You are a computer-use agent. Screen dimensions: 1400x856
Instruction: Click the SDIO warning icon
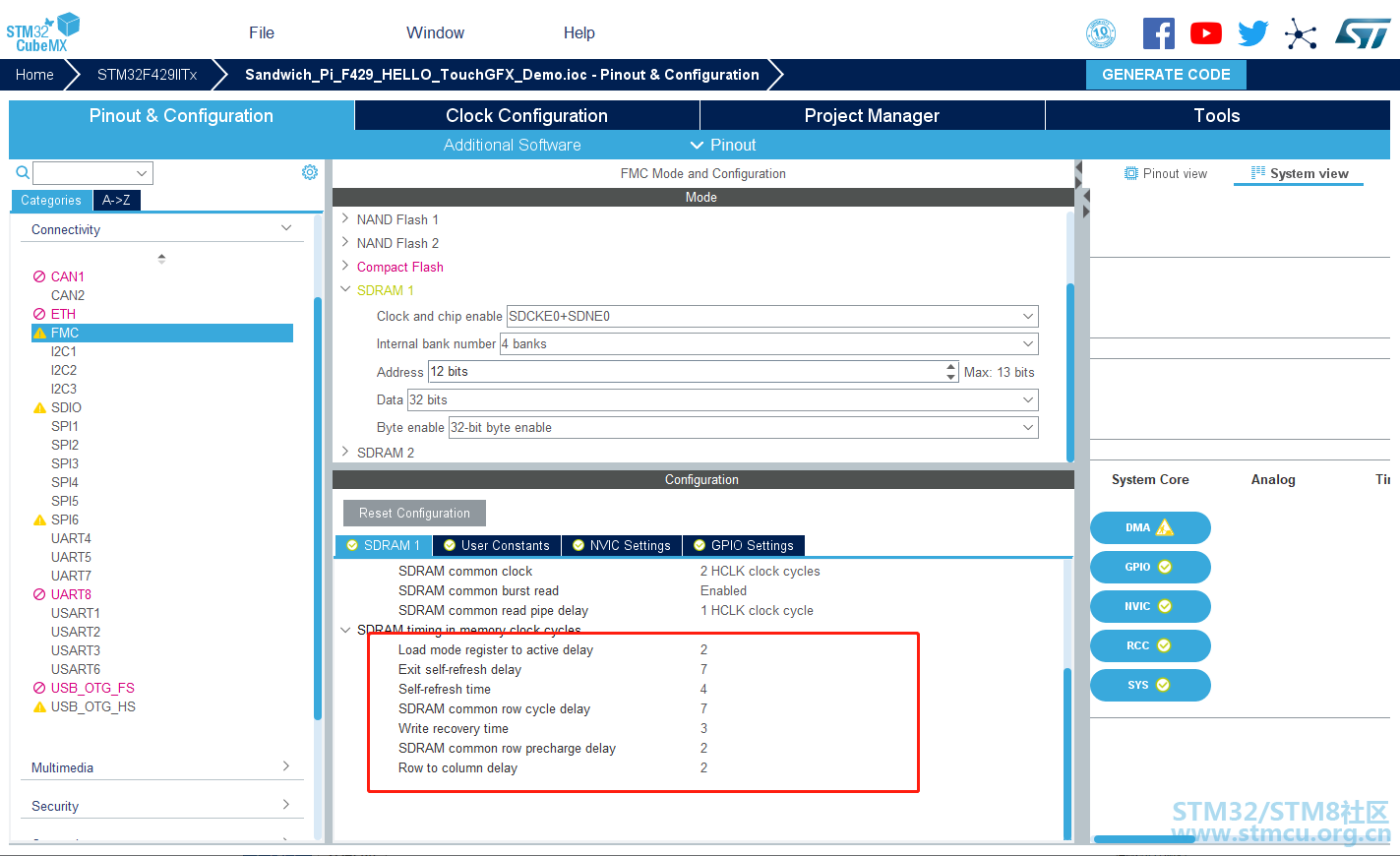click(x=40, y=408)
